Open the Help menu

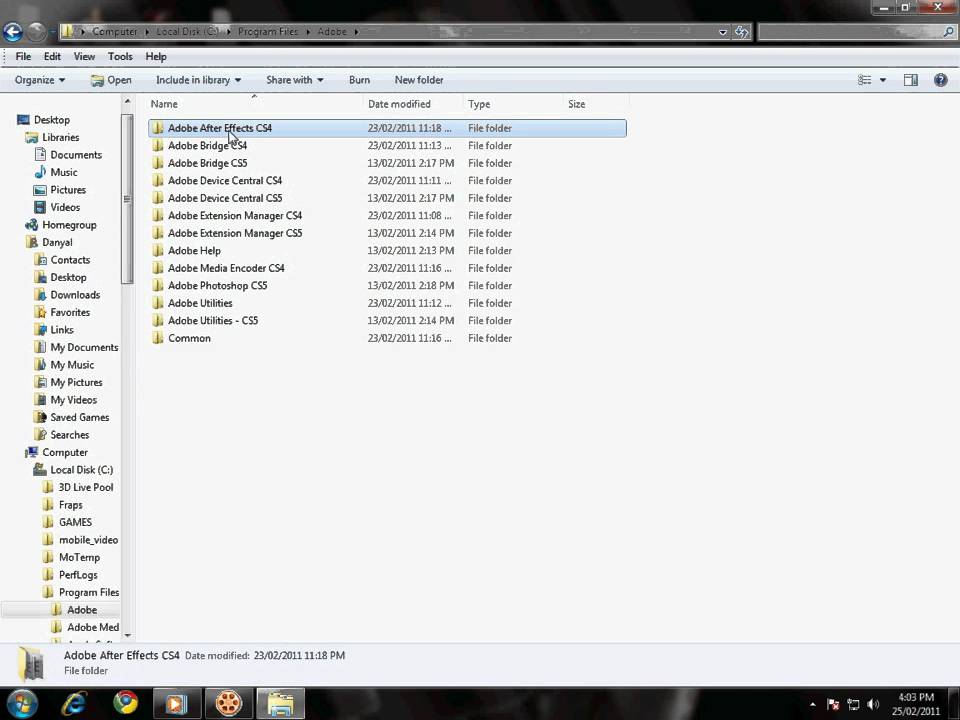156,56
